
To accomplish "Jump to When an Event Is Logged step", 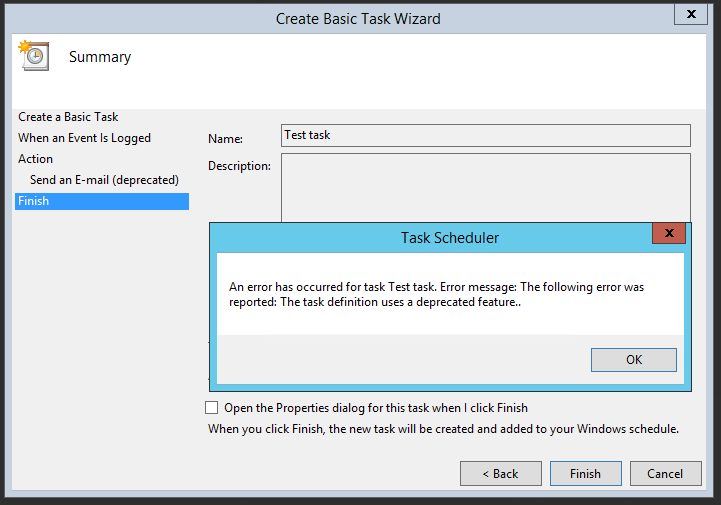I will 84,138.
